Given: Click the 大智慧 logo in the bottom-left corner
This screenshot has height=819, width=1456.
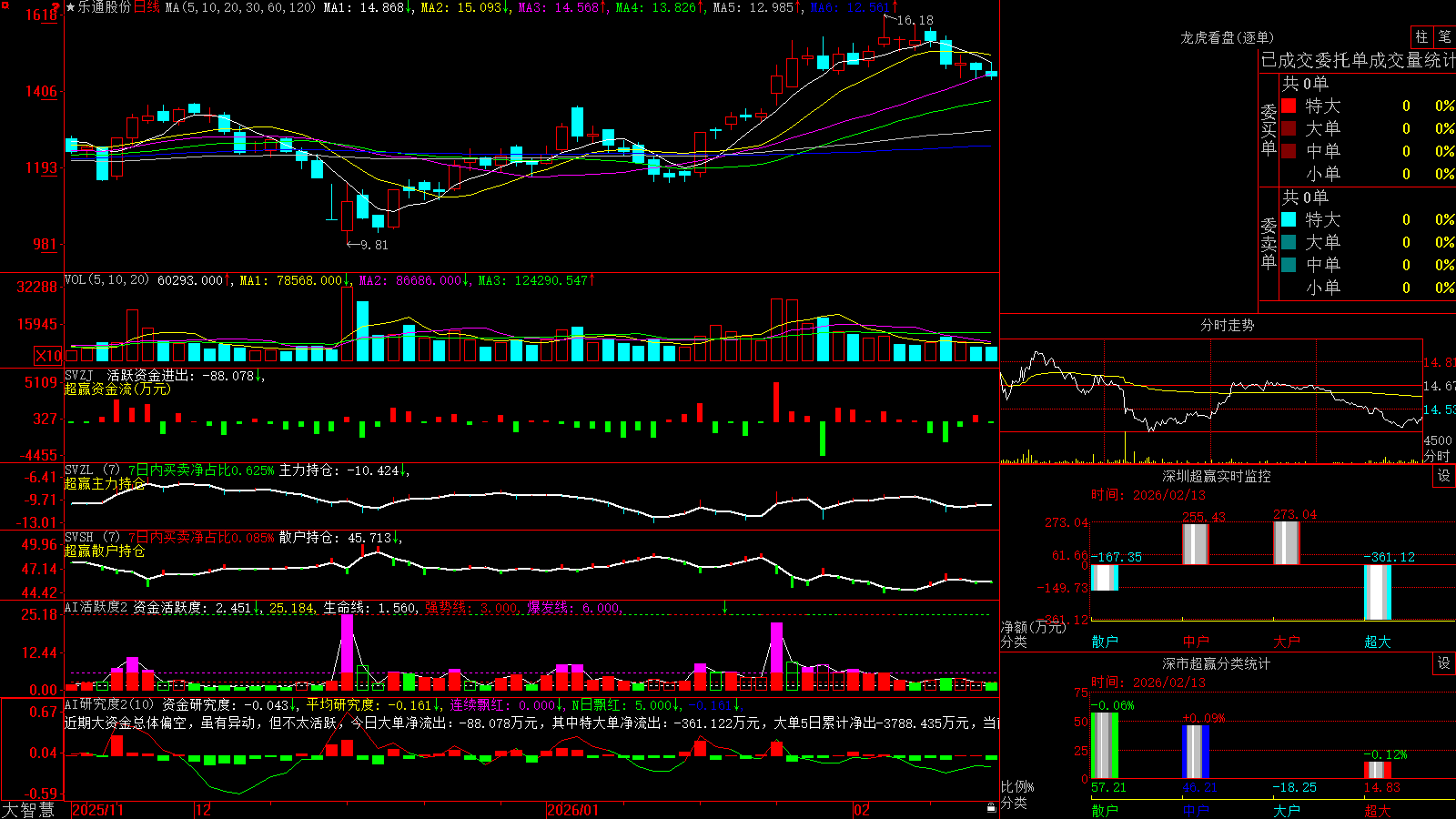Looking at the screenshot, I should 28,809.
